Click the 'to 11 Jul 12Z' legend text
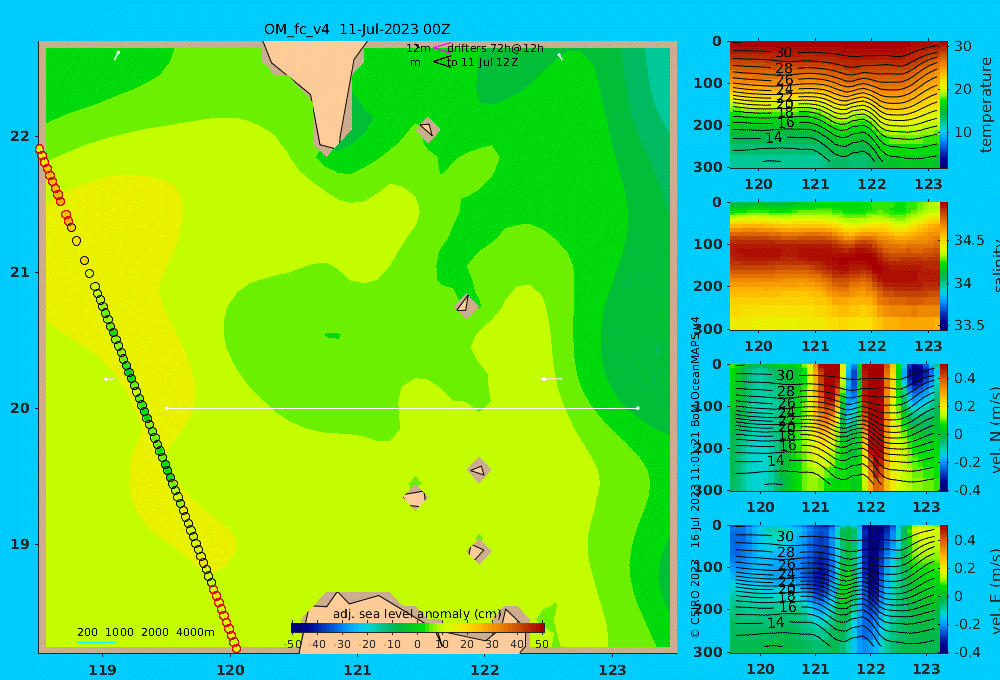This screenshot has height=680, width=1000. (482, 63)
